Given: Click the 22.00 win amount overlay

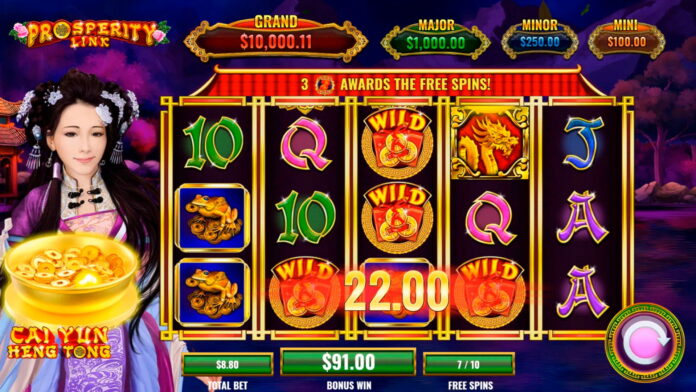Looking at the screenshot, I should 396,291.
